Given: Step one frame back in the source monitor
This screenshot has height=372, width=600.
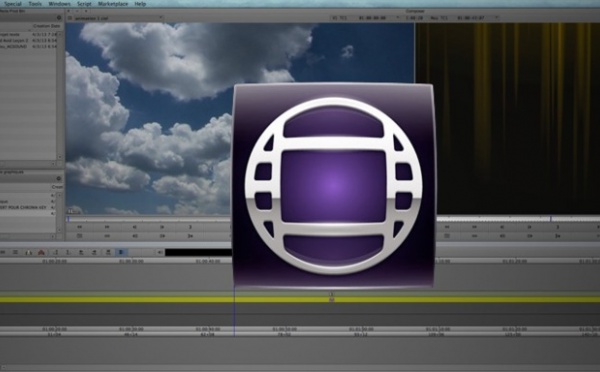Looking at the screenshot, I should 135,227.
